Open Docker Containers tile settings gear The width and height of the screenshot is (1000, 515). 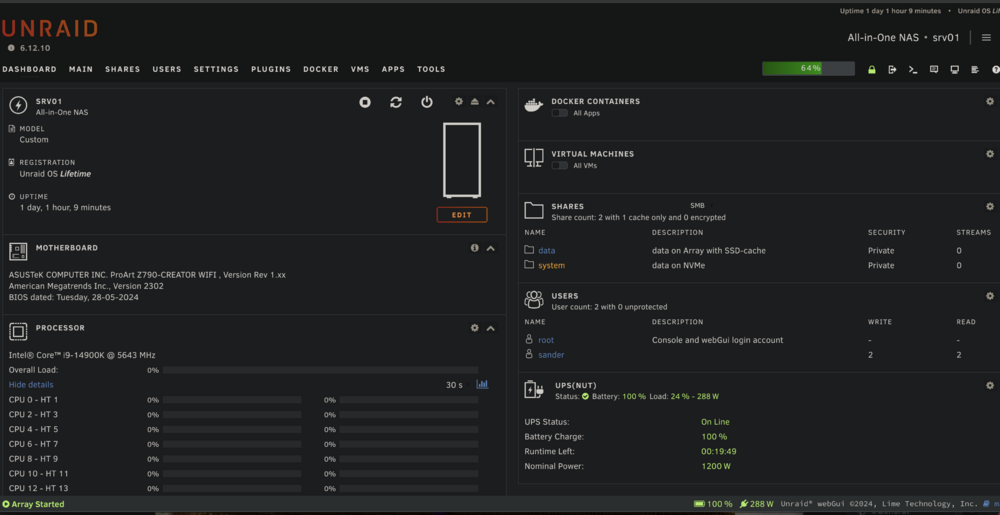click(990, 101)
